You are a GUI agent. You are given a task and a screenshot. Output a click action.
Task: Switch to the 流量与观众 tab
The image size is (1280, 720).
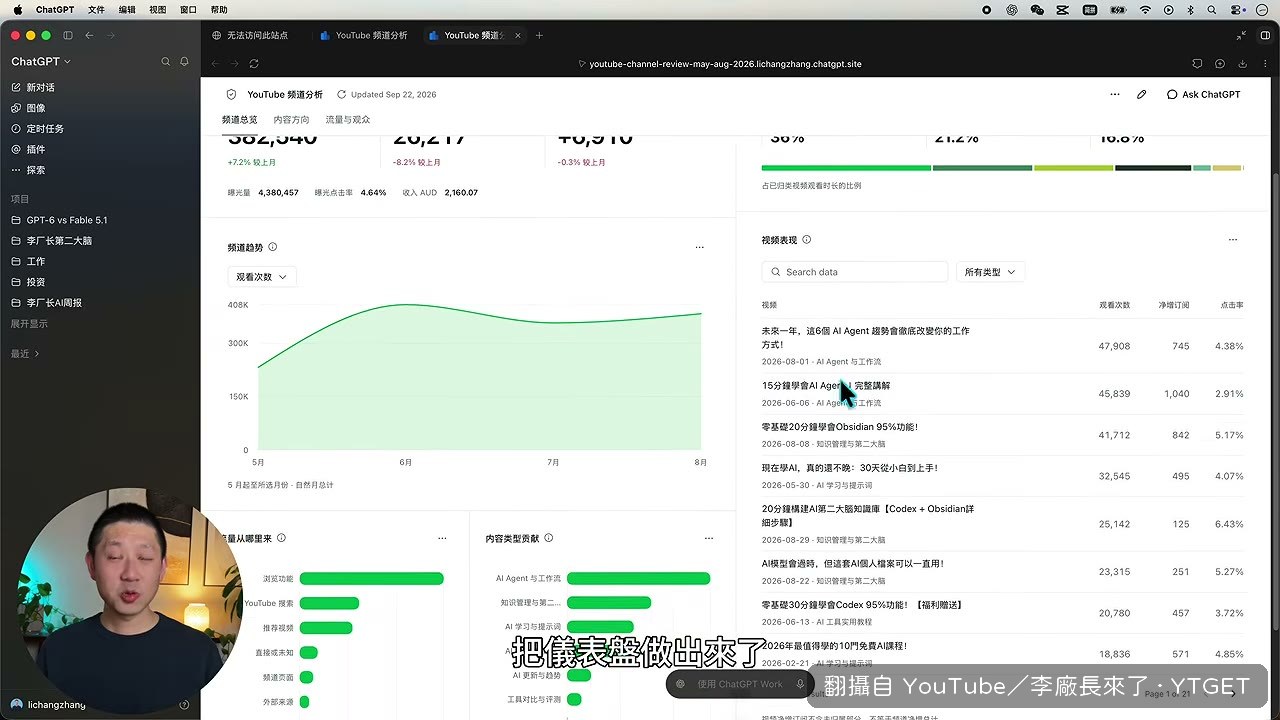[348, 120]
